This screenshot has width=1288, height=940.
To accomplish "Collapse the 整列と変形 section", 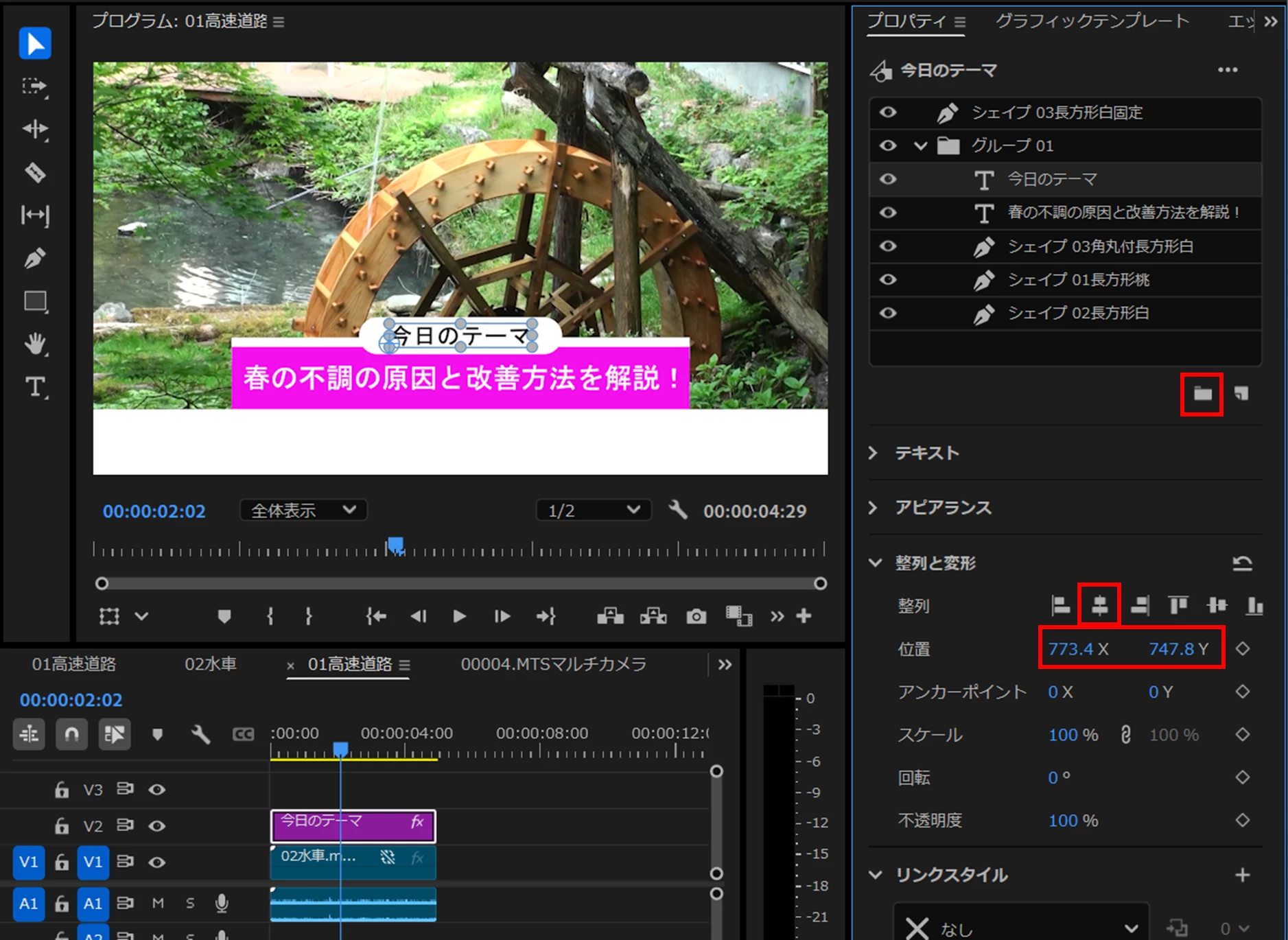I will [875, 563].
